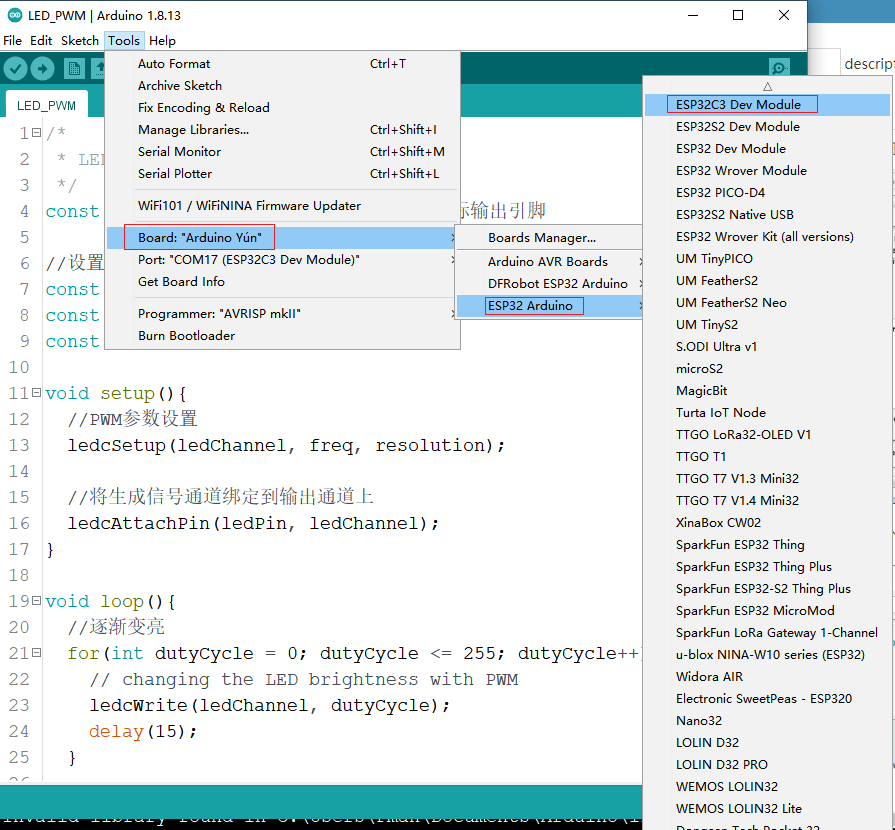Image resolution: width=895 pixels, height=830 pixels.
Task: Select microS2 board
Action: click(x=767, y=369)
